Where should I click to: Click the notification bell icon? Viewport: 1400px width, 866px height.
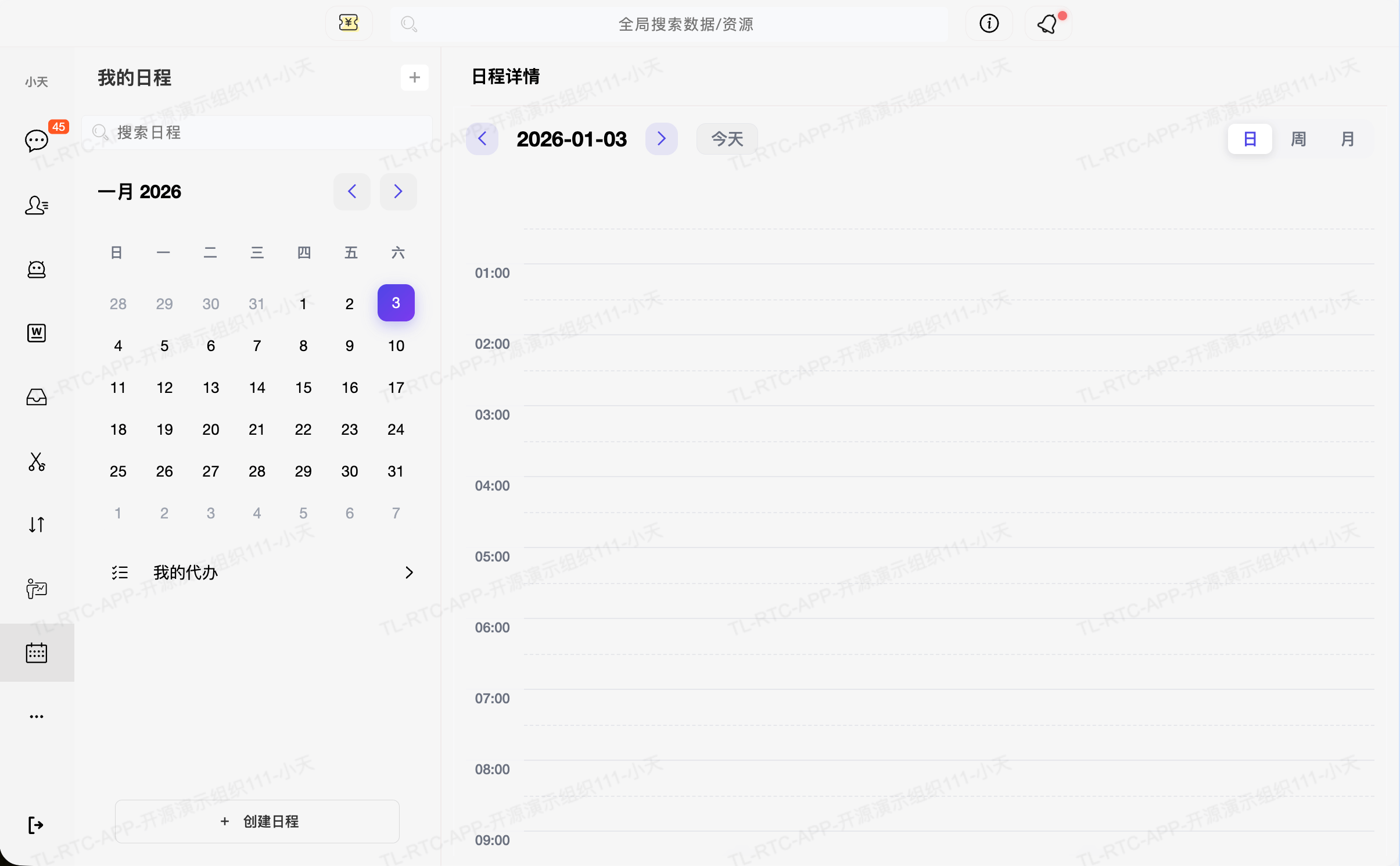pyautogui.click(x=1047, y=24)
